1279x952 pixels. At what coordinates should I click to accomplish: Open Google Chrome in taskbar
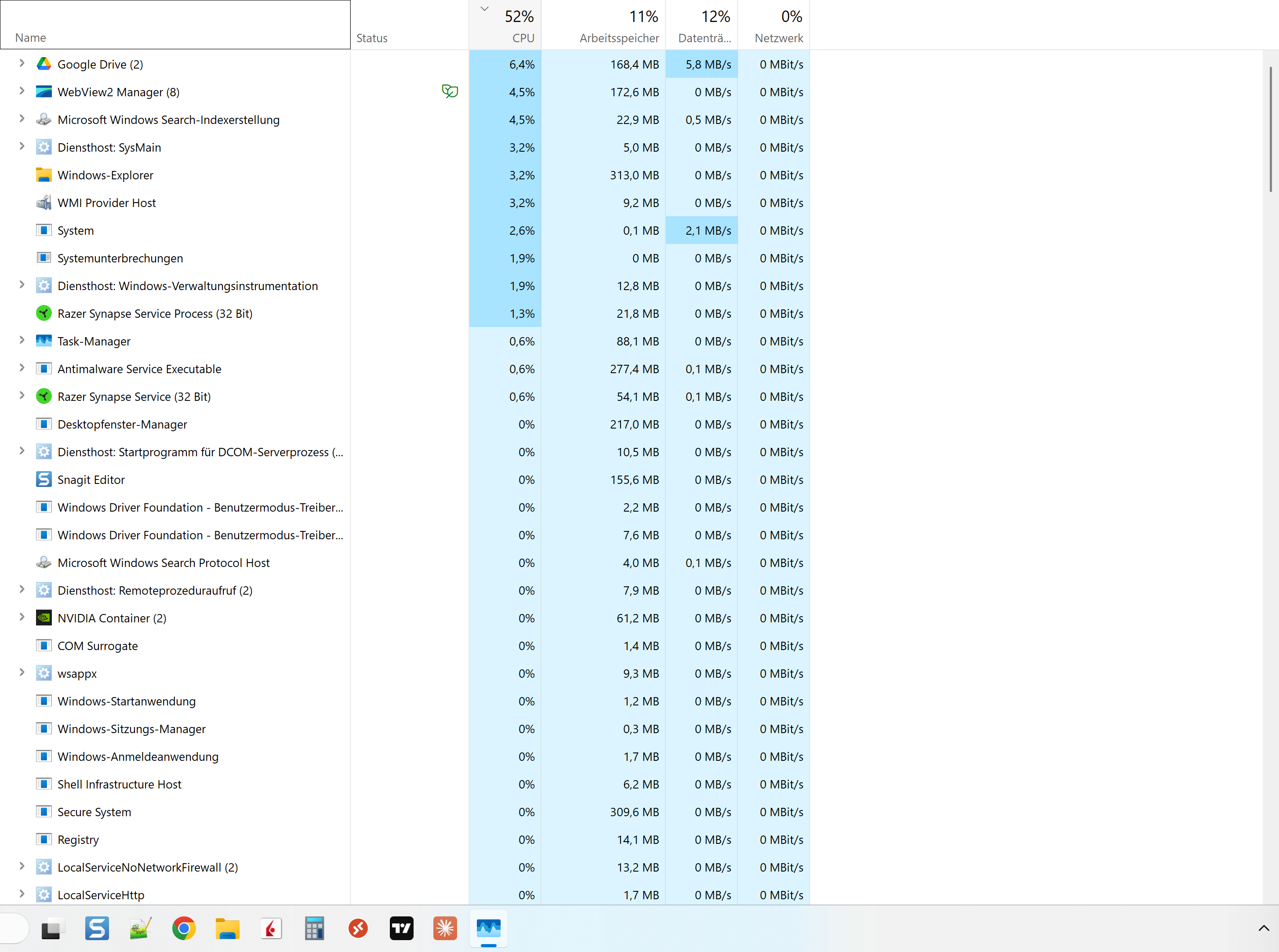(184, 928)
